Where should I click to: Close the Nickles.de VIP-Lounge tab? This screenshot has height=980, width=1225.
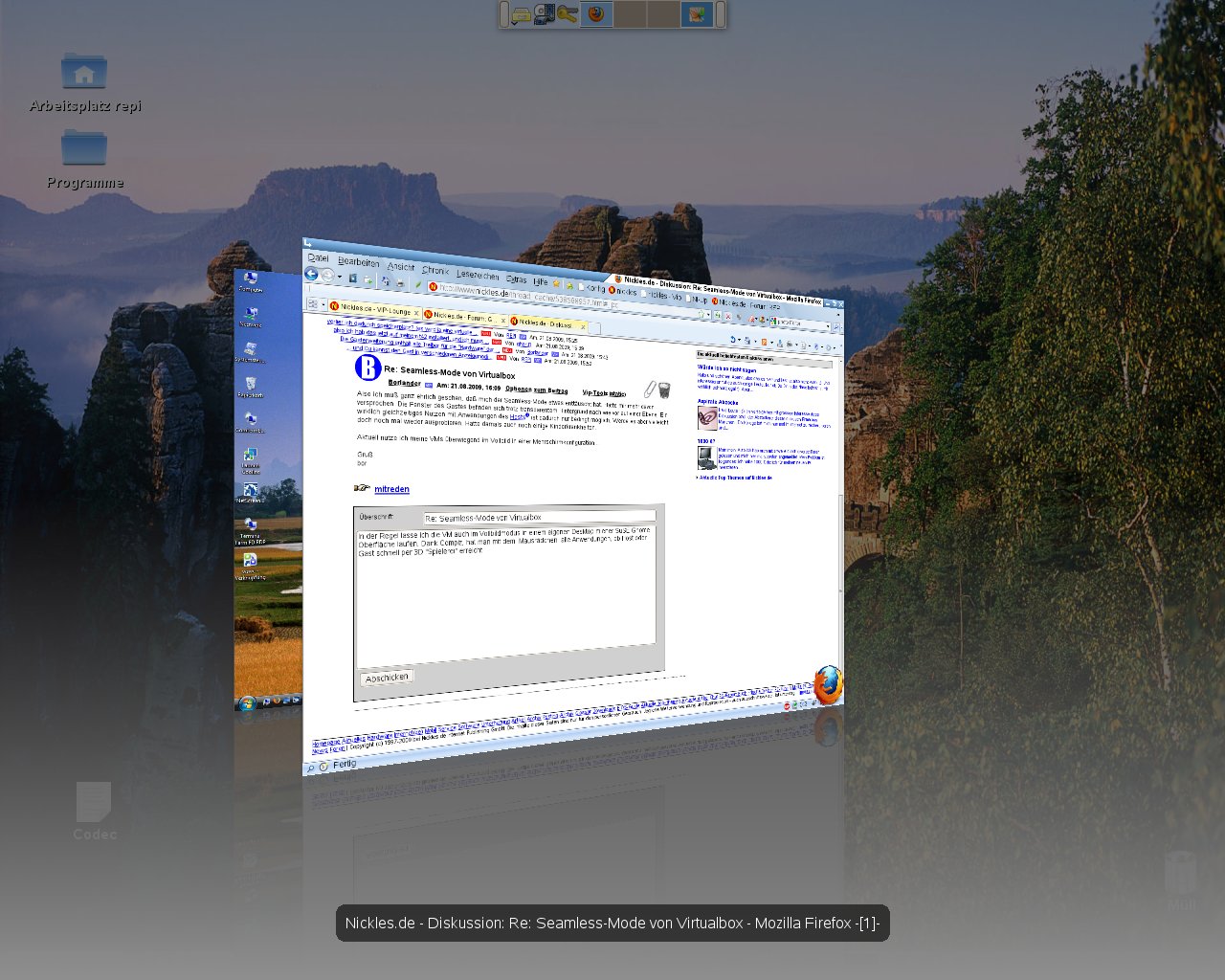[415, 312]
